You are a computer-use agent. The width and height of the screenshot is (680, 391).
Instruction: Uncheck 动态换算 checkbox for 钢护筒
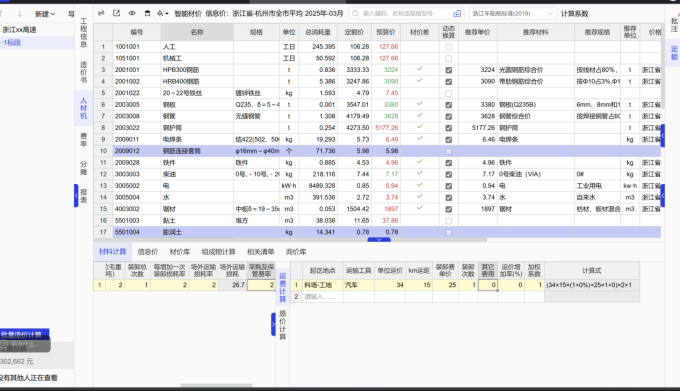click(448, 128)
